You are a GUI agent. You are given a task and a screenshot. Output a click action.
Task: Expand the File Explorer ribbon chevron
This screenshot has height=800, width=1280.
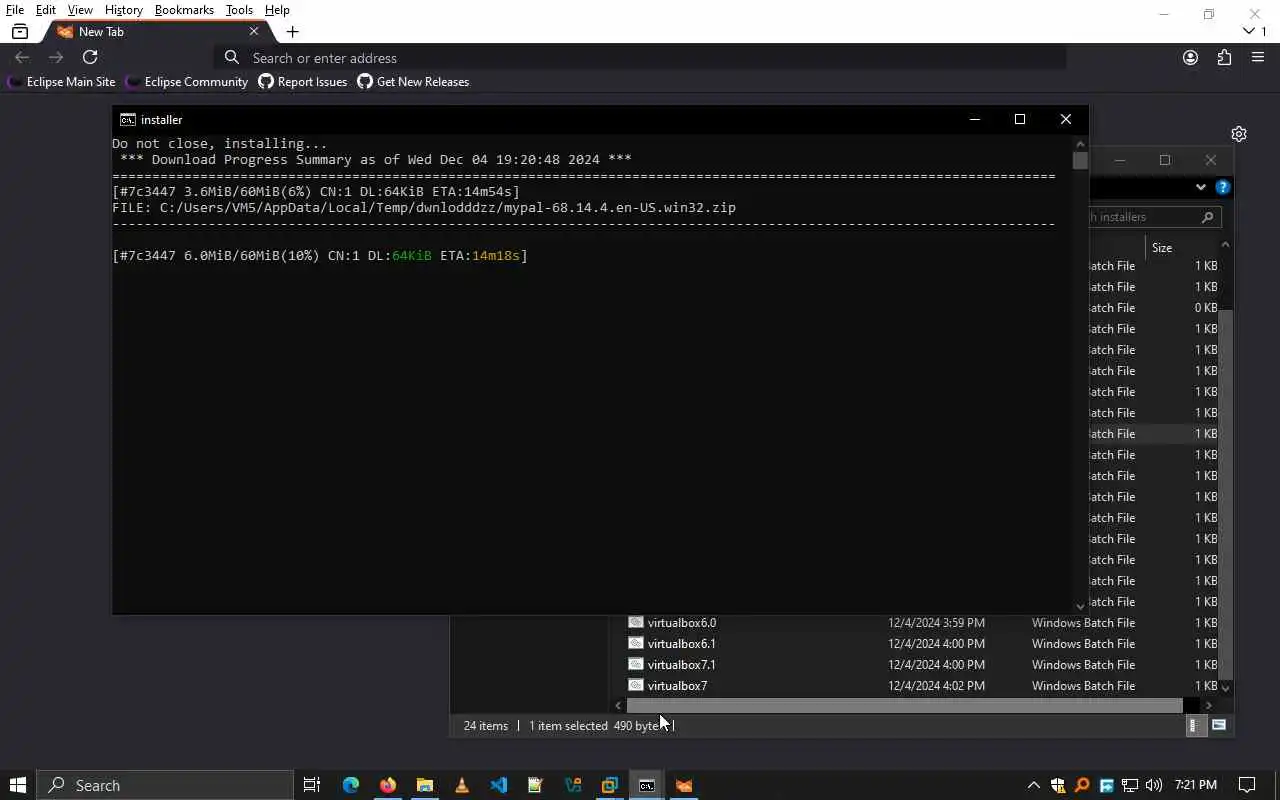pos(1201,187)
